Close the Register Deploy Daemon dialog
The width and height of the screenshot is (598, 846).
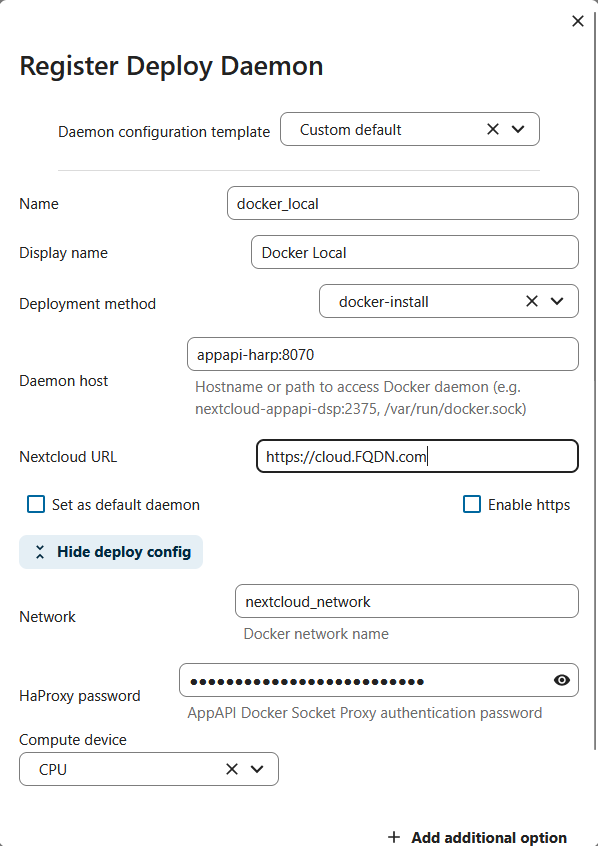[577, 21]
